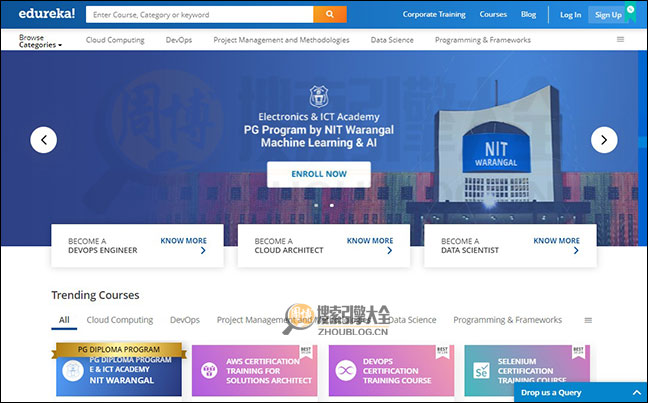Viewport: 648px width, 403px height.
Task: Select DevOps tab under Trending Courses
Action: [185, 320]
